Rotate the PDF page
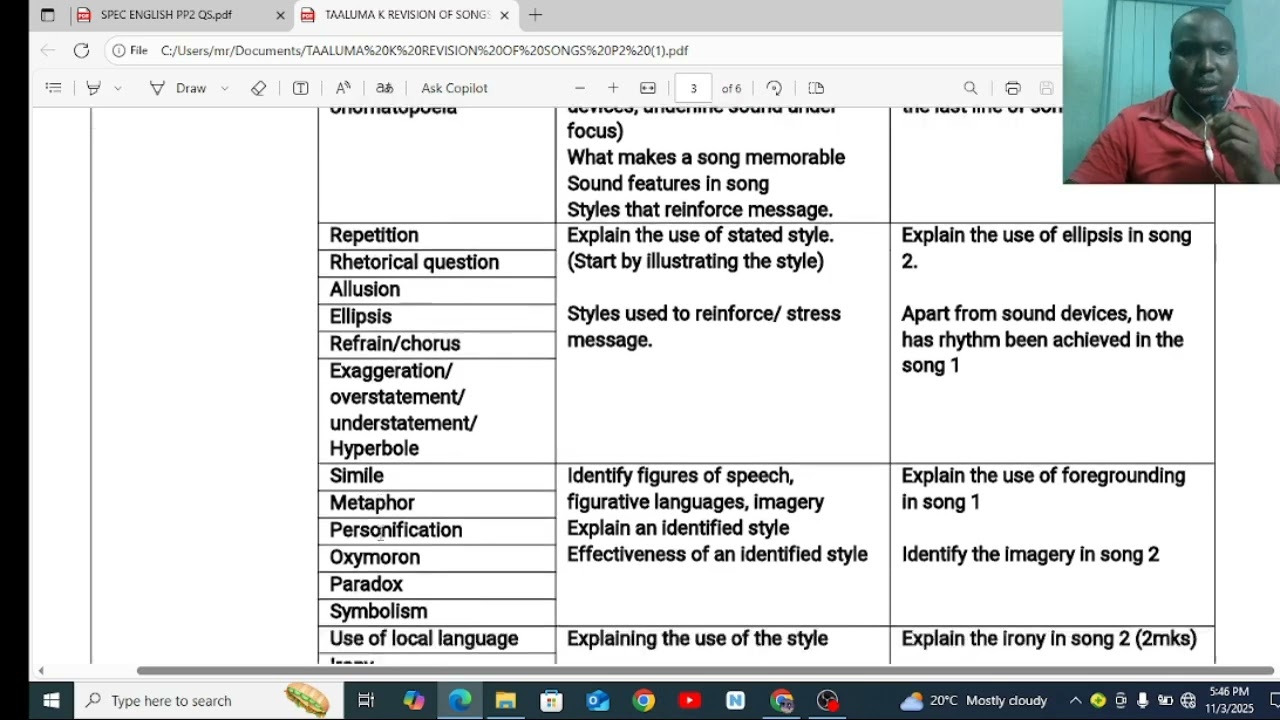Screen dimensions: 1280x720 pos(774,88)
